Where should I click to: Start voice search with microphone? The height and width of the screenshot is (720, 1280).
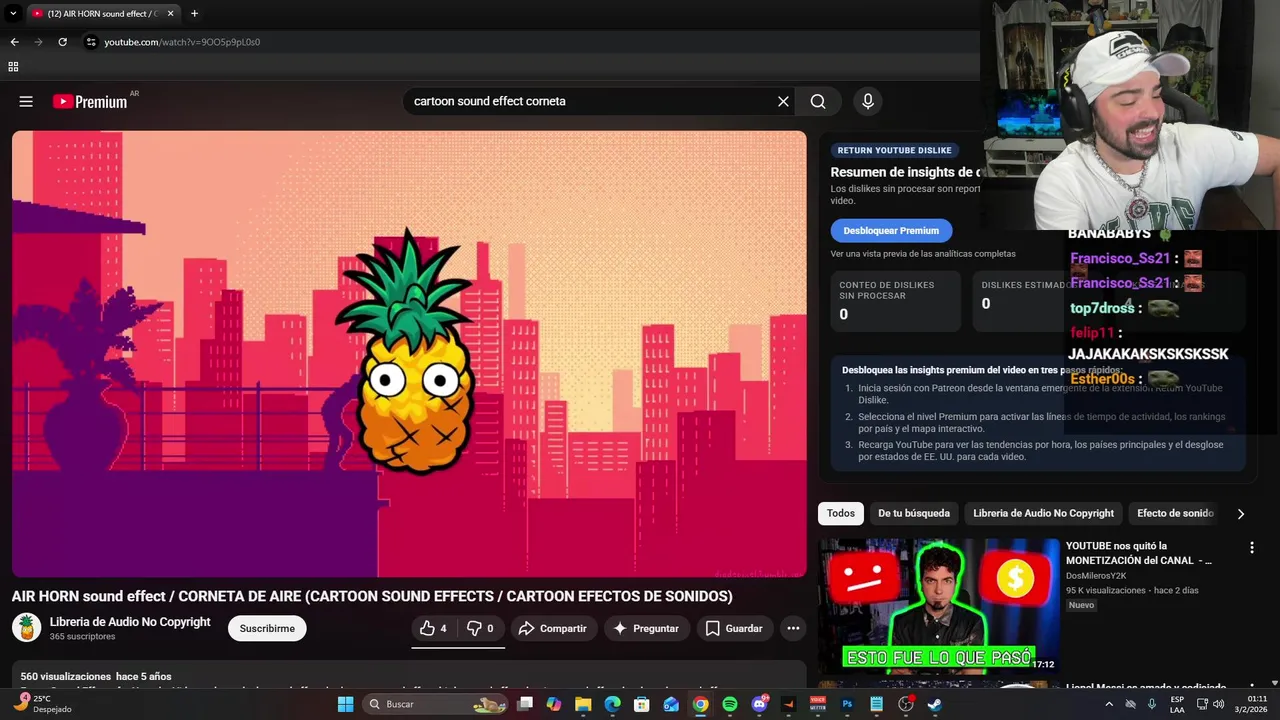tap(868, 101)
